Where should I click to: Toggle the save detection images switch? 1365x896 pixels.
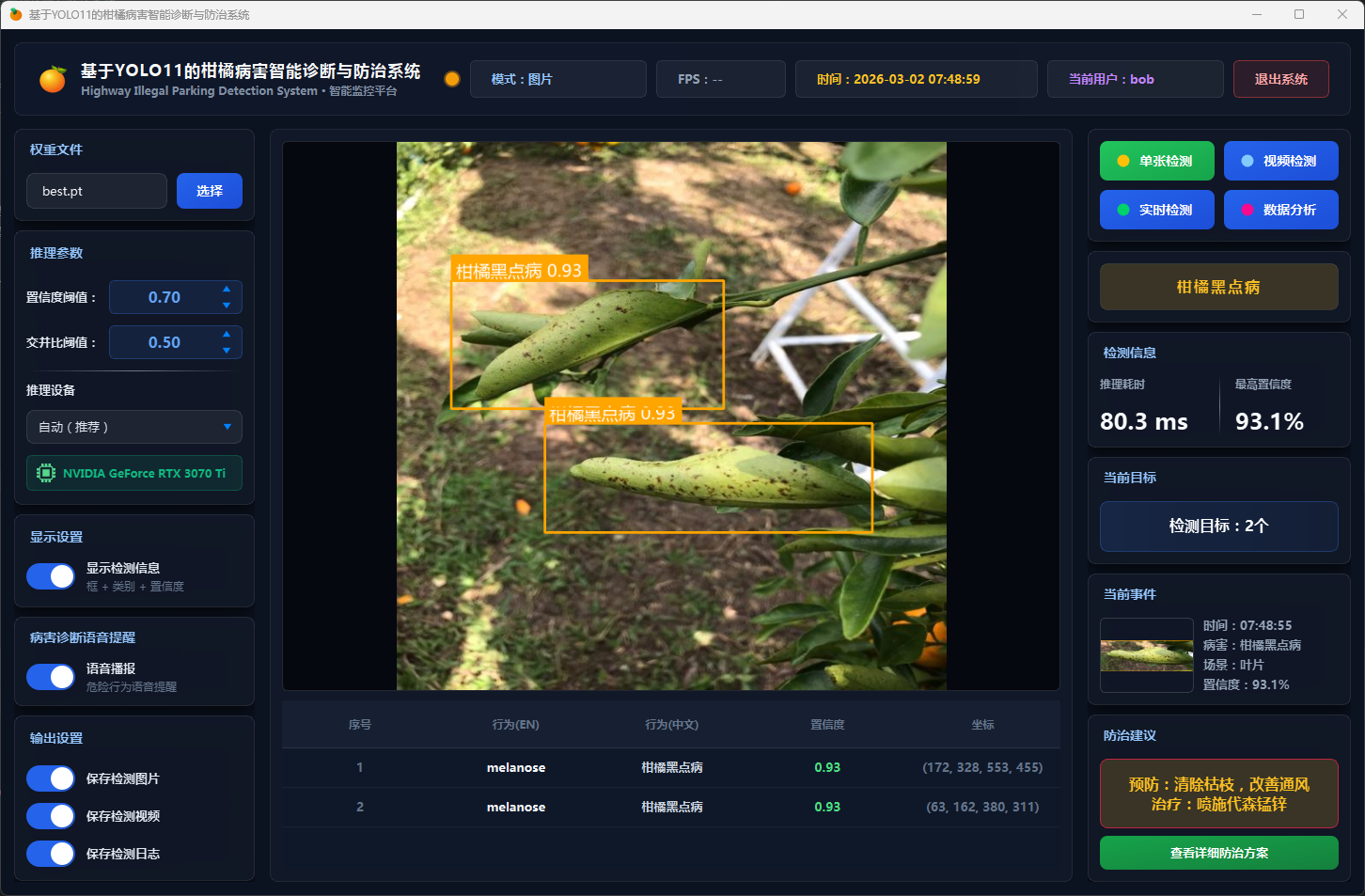coord(51,778)
